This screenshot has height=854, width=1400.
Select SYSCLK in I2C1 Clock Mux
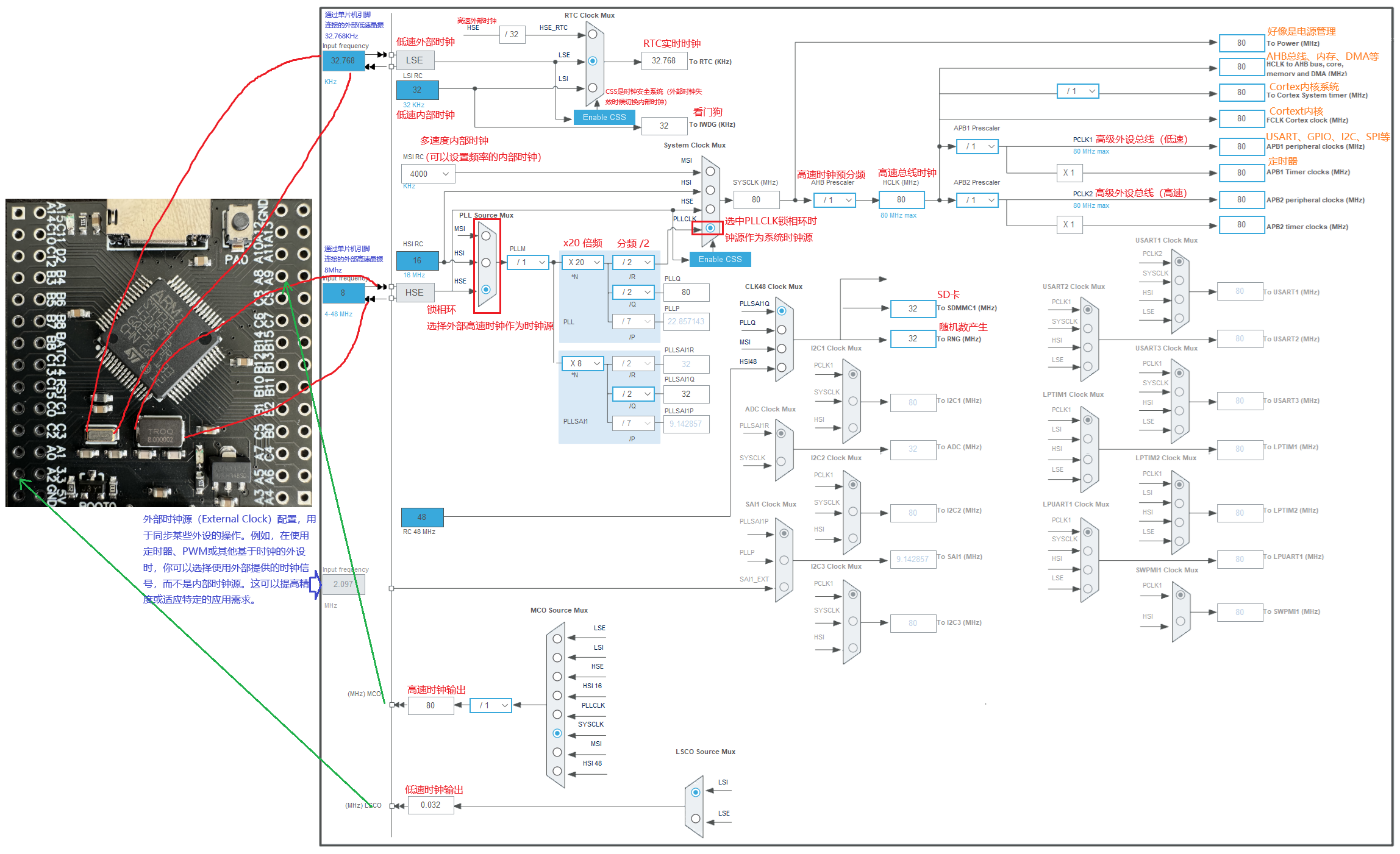[853, 401]
